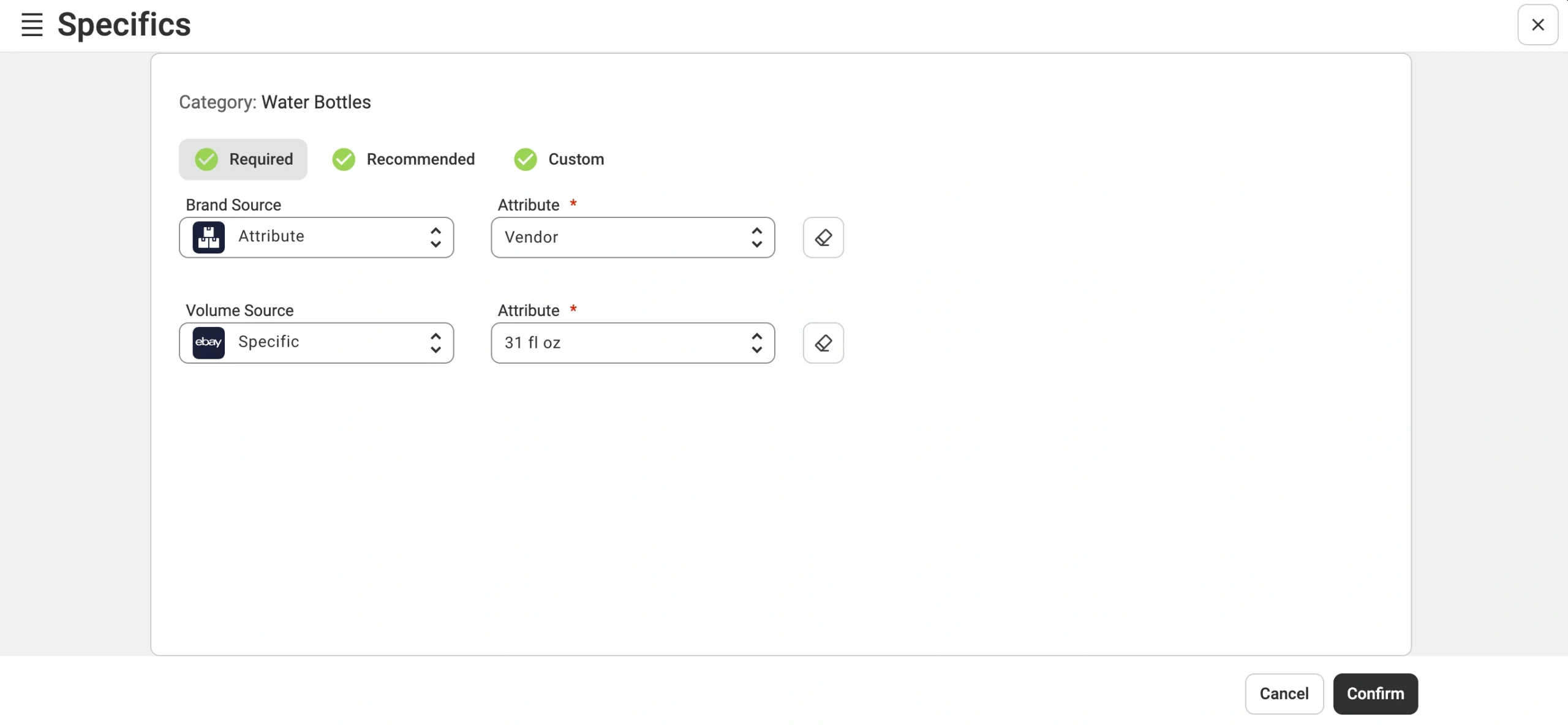
Task: Click the eBay logo in Volume Source selector
Action: tap(208, 343)
